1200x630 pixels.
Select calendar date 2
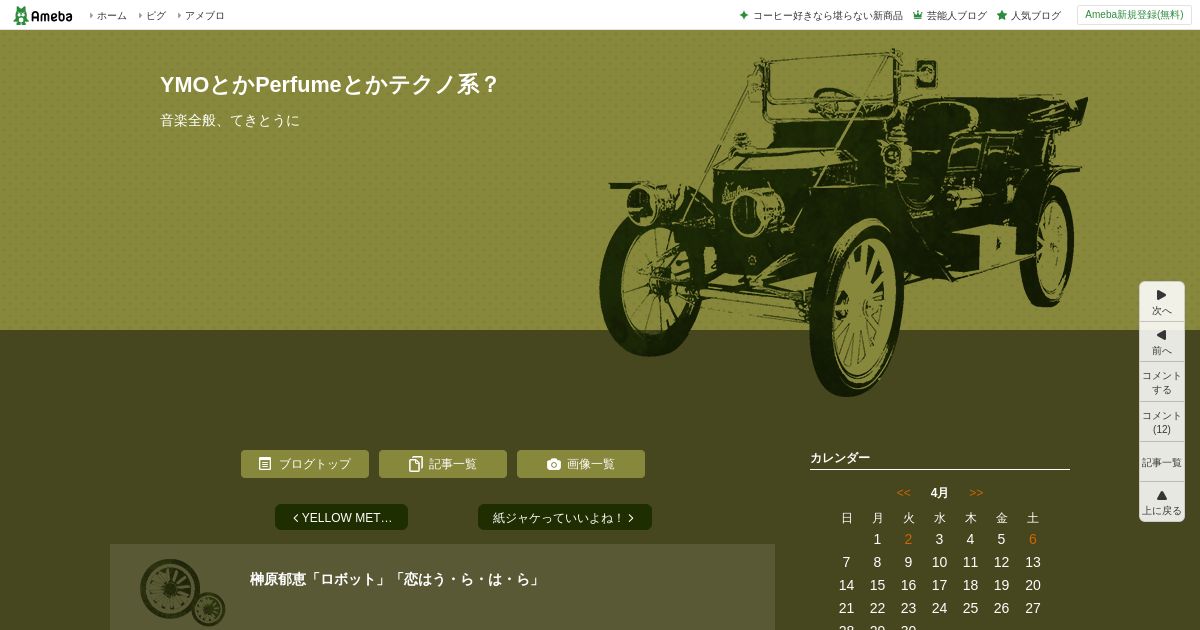pos(908,539)
